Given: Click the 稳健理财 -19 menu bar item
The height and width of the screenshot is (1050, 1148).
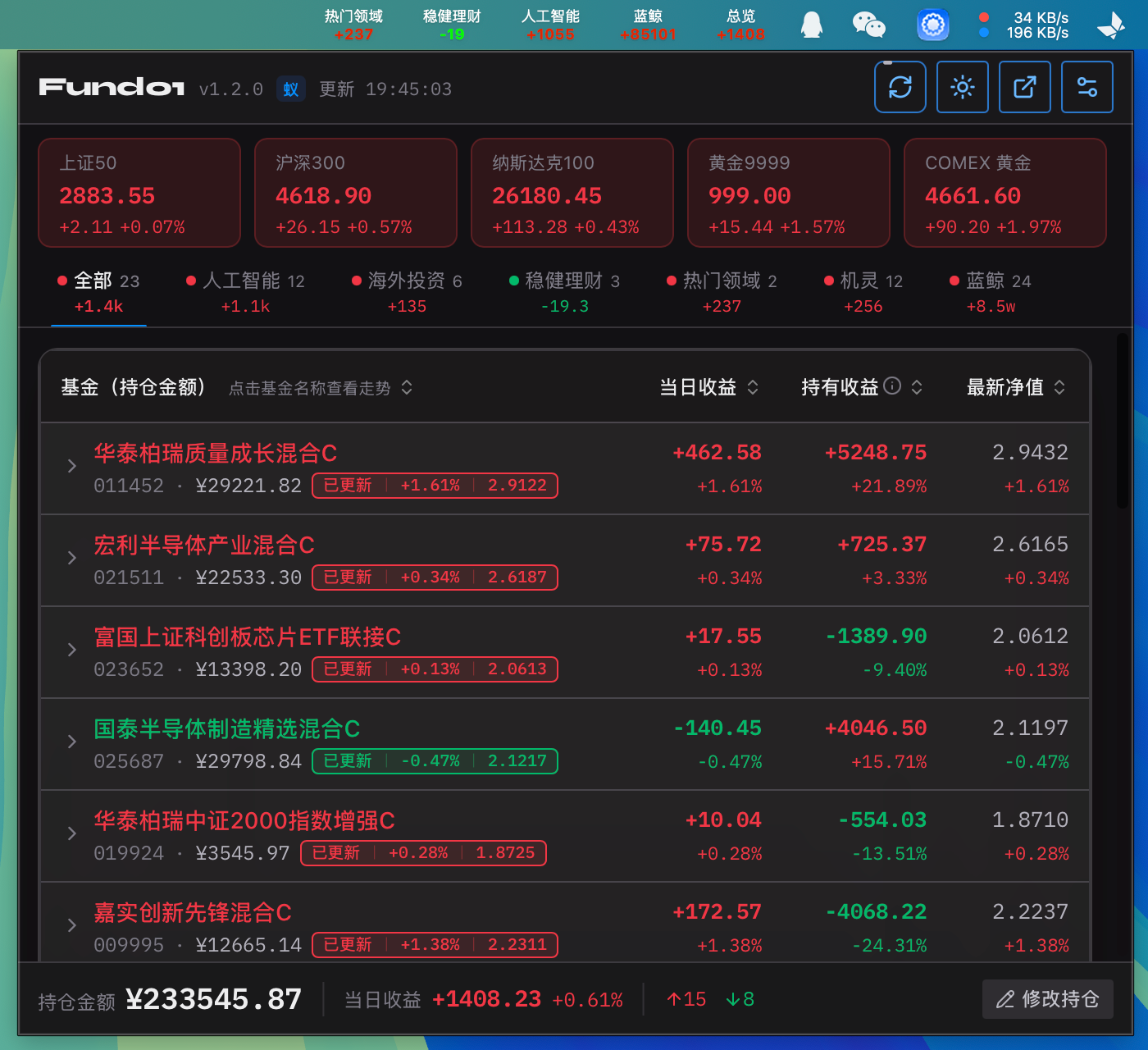Looking at the screenshot, I should coord(452,25).
